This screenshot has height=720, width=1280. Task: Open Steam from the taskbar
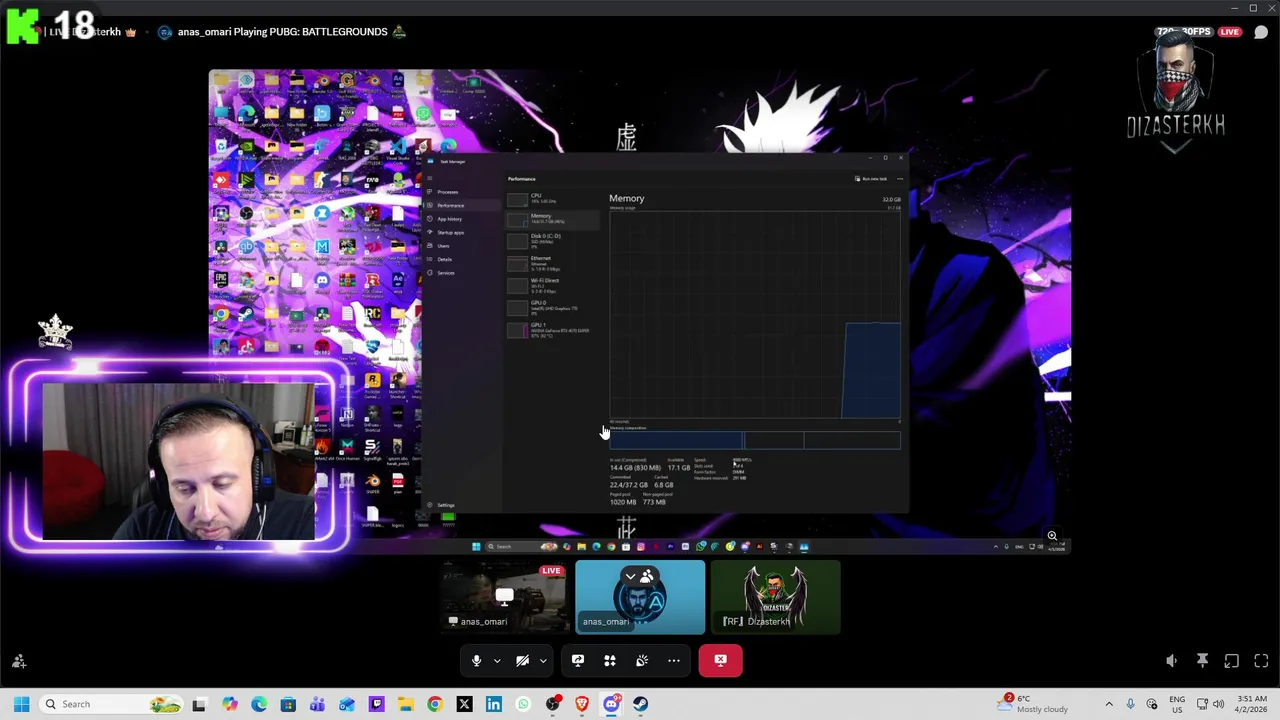[x=640, y=704]
